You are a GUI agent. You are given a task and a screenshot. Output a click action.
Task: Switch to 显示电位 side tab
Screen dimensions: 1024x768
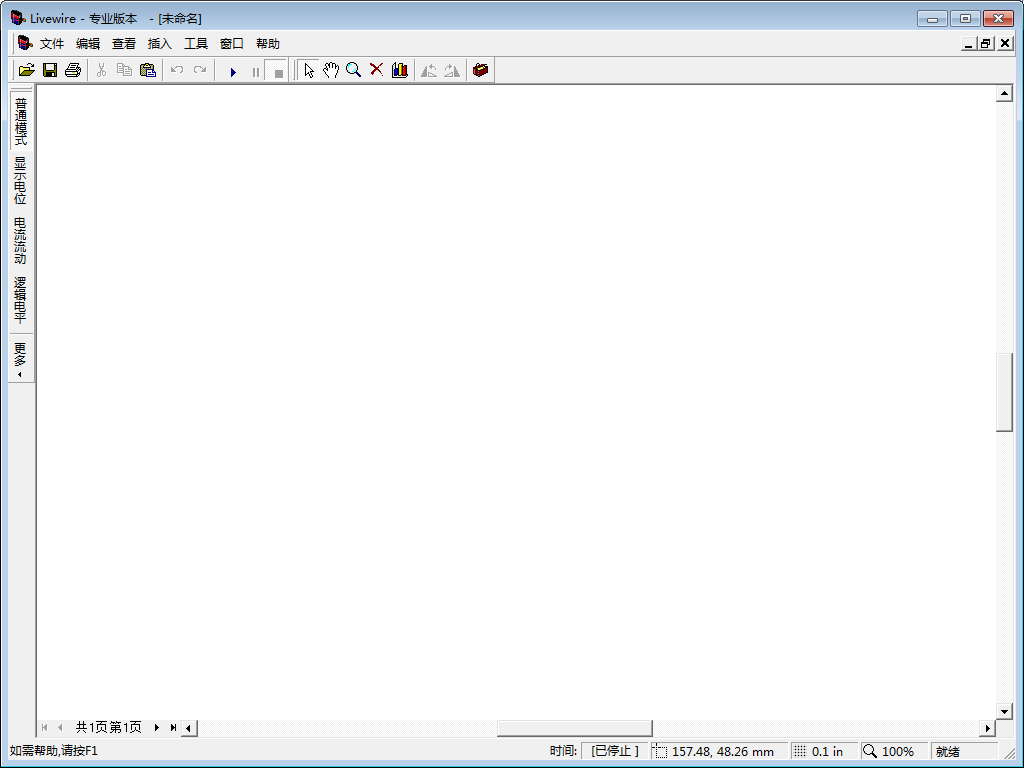coord(21,181)
